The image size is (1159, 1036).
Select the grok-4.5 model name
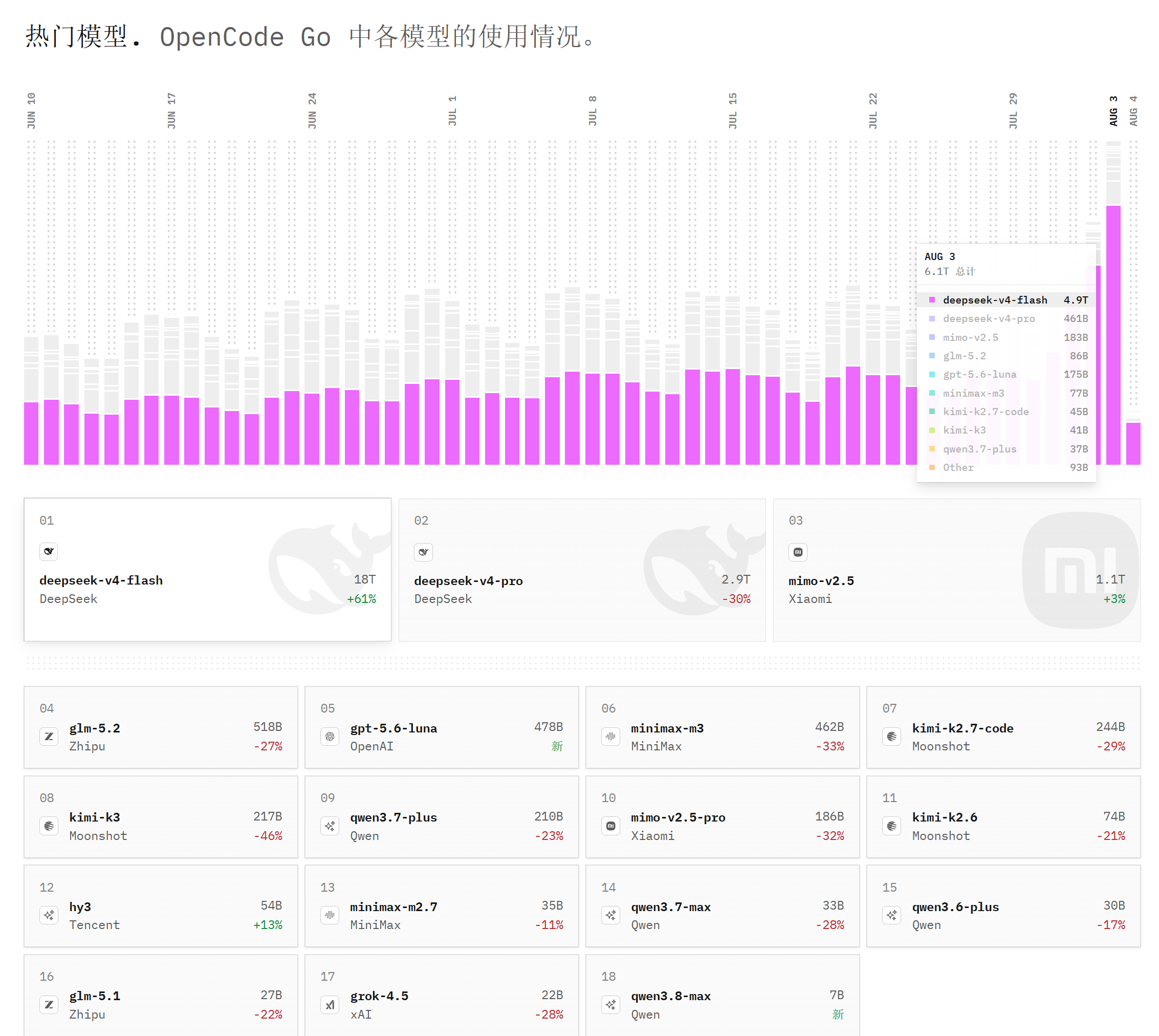click(379, 996)
